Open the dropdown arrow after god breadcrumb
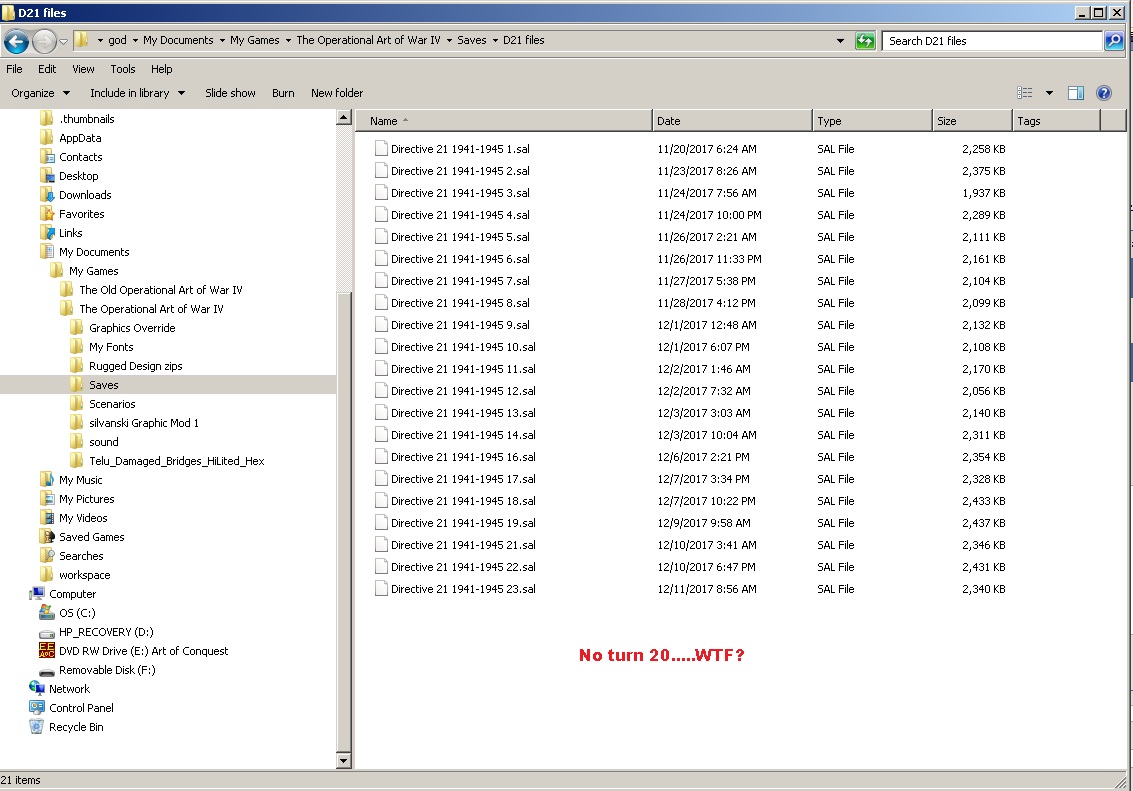The image size is (1133, 791). [135, 40]
